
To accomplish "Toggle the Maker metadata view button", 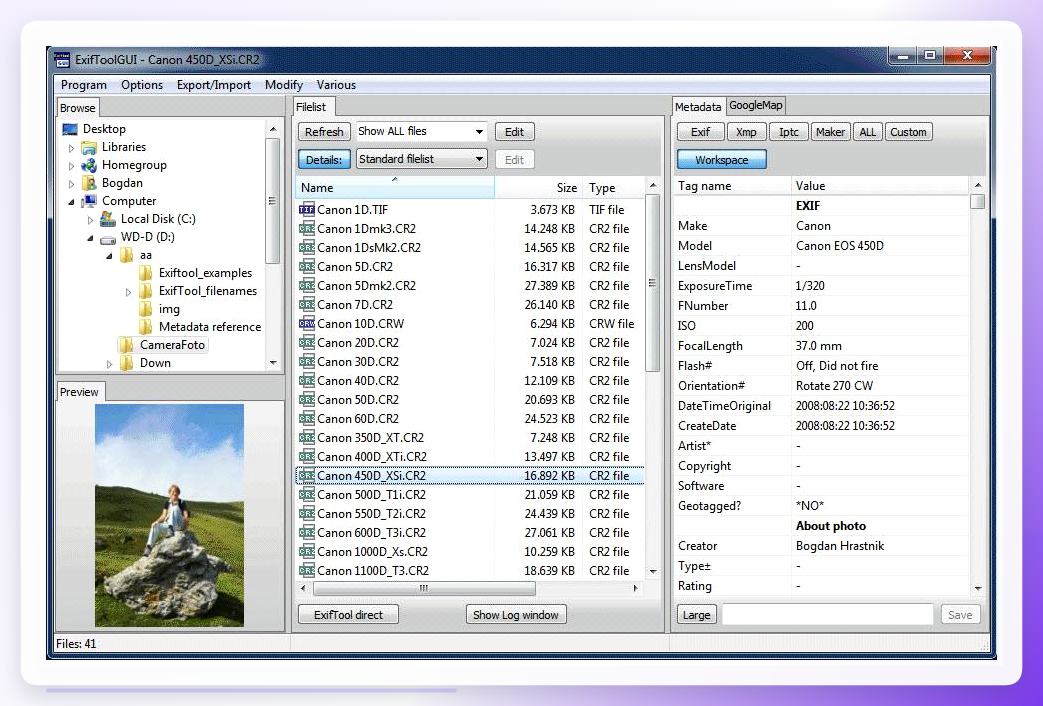I will (x=830, y=132).
